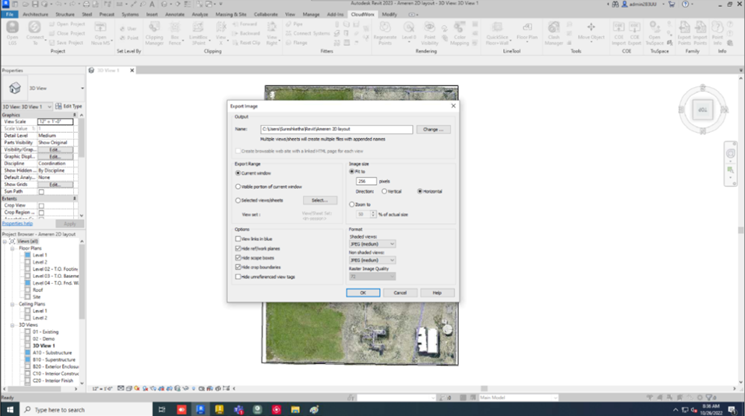Viewport: 745px width, 416px height.
Task: Toggle the Sun Path checkbox in Properties
Action: pos(41,192)
